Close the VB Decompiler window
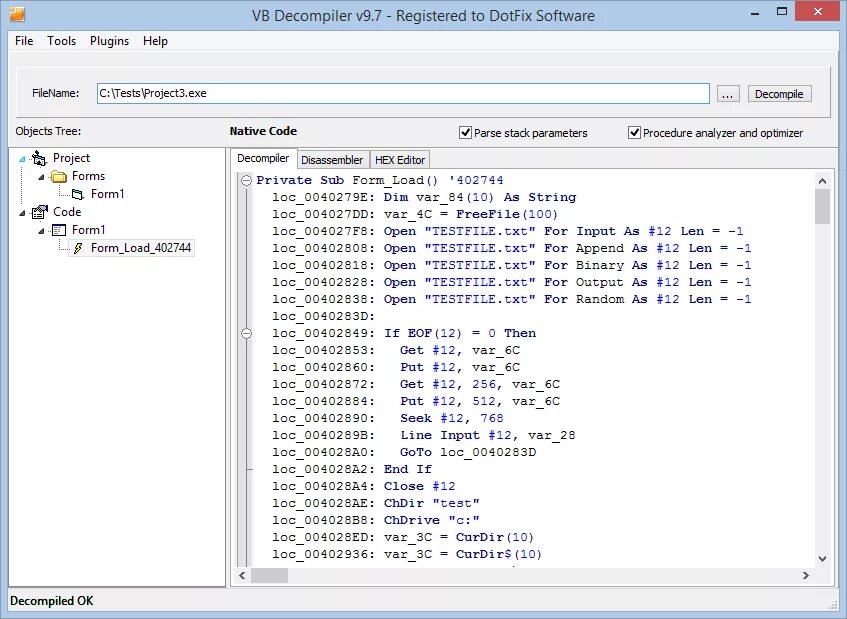Image resolution: width=847 pixels, height=619 pixels. (817, 11)
